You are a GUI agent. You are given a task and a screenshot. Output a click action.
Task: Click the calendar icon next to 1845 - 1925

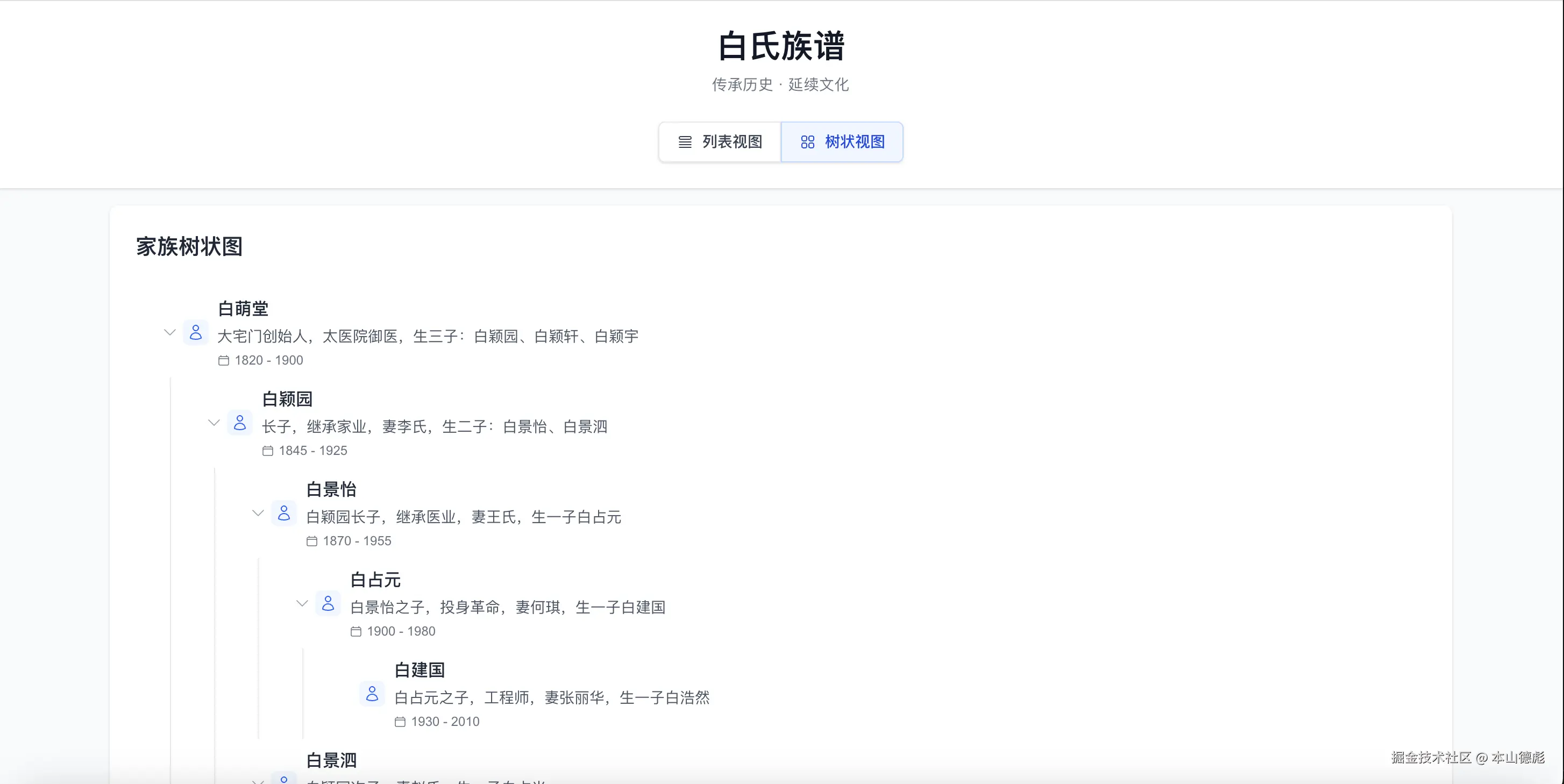[268, 451]
